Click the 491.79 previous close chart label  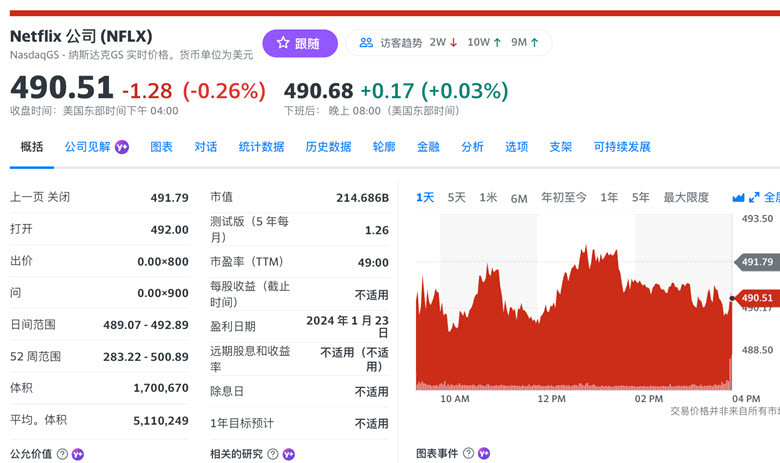[757, 262]
